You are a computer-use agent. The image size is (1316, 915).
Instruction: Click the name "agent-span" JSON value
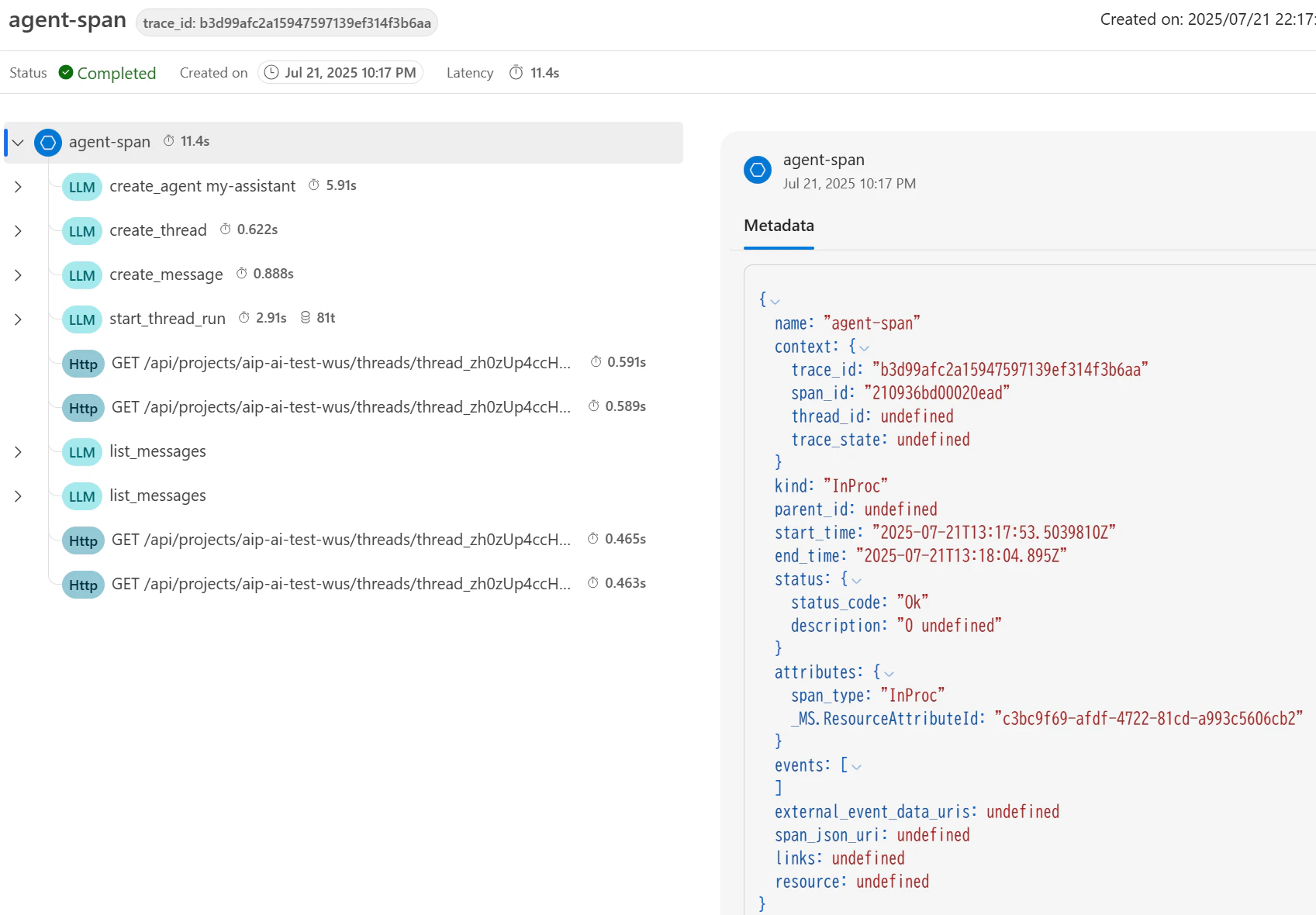pyautogui.click(x=872, y=323)
